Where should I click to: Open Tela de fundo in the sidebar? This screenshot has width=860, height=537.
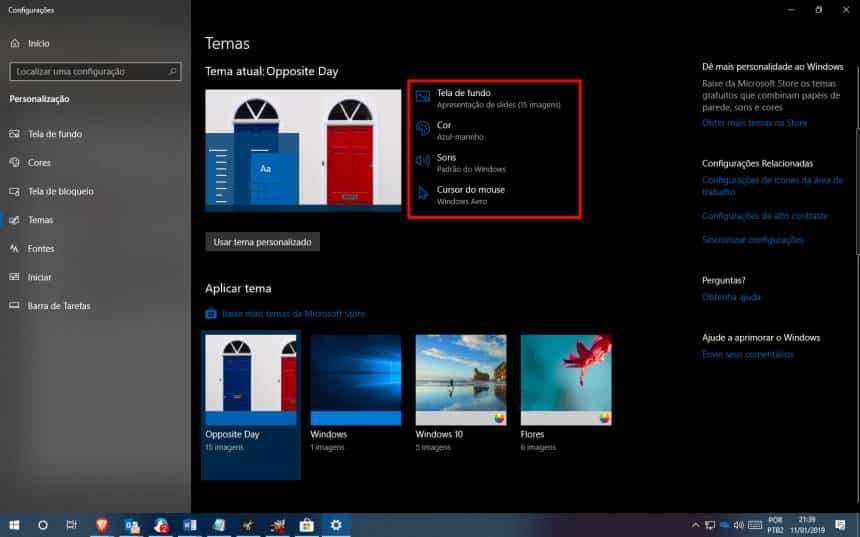point(46,134)
